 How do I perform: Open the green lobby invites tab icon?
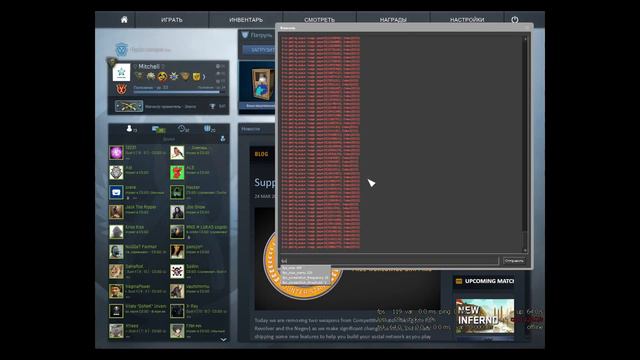158,129
